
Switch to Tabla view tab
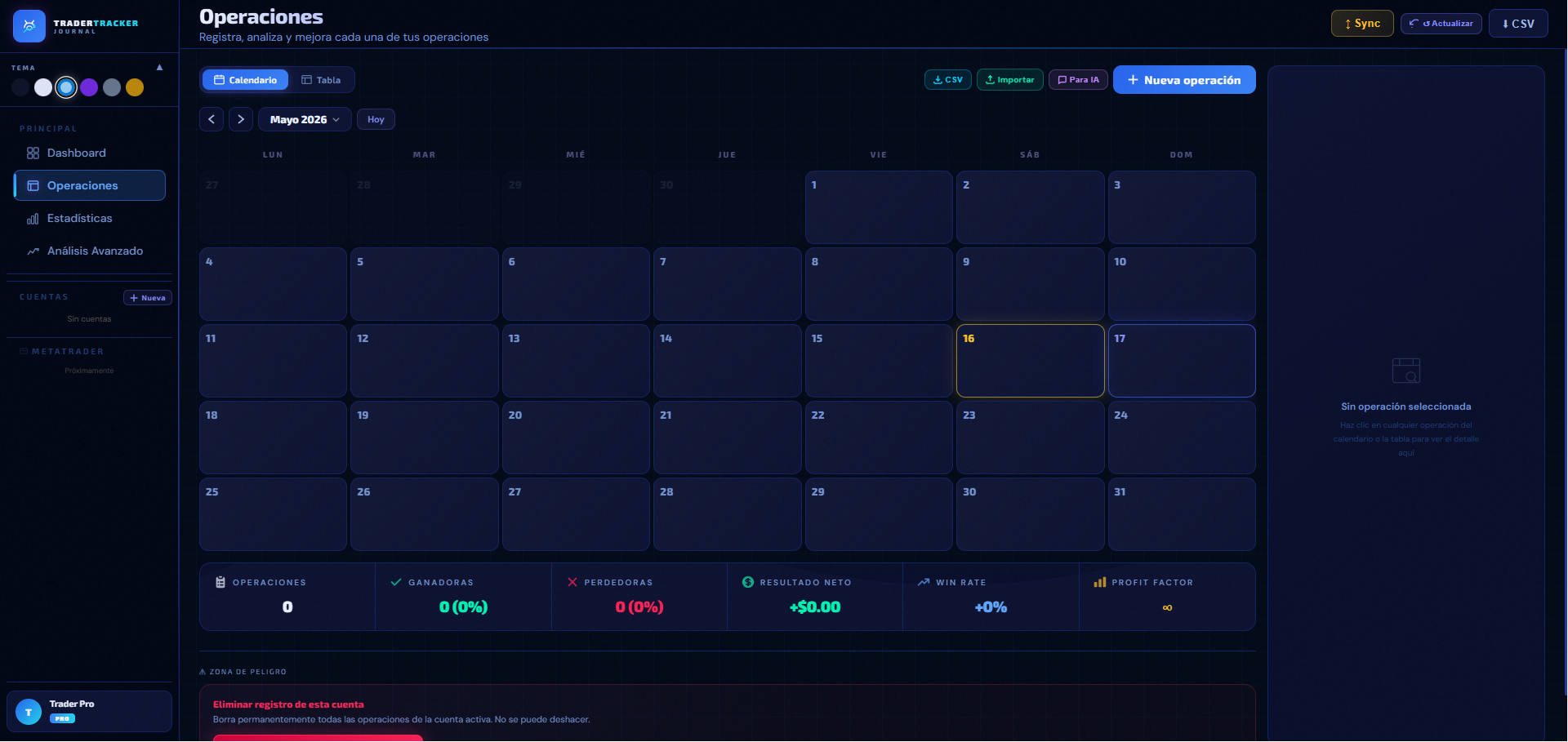pos(321,80)
